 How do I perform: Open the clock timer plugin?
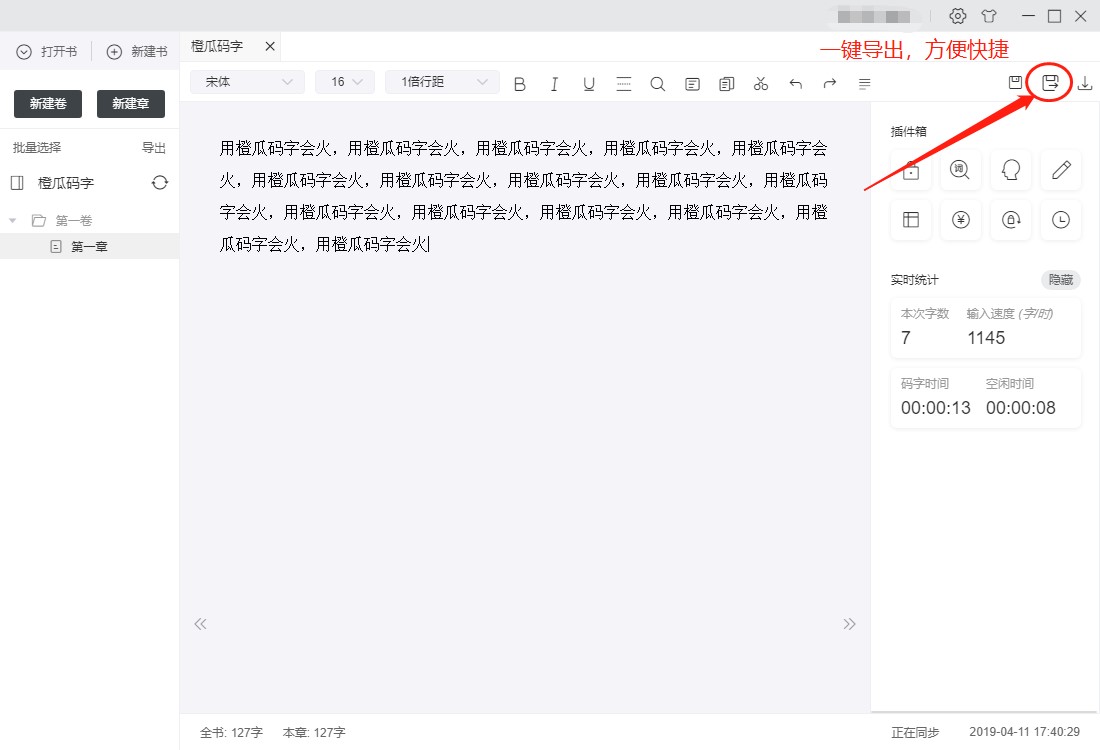pos(1061,221)
